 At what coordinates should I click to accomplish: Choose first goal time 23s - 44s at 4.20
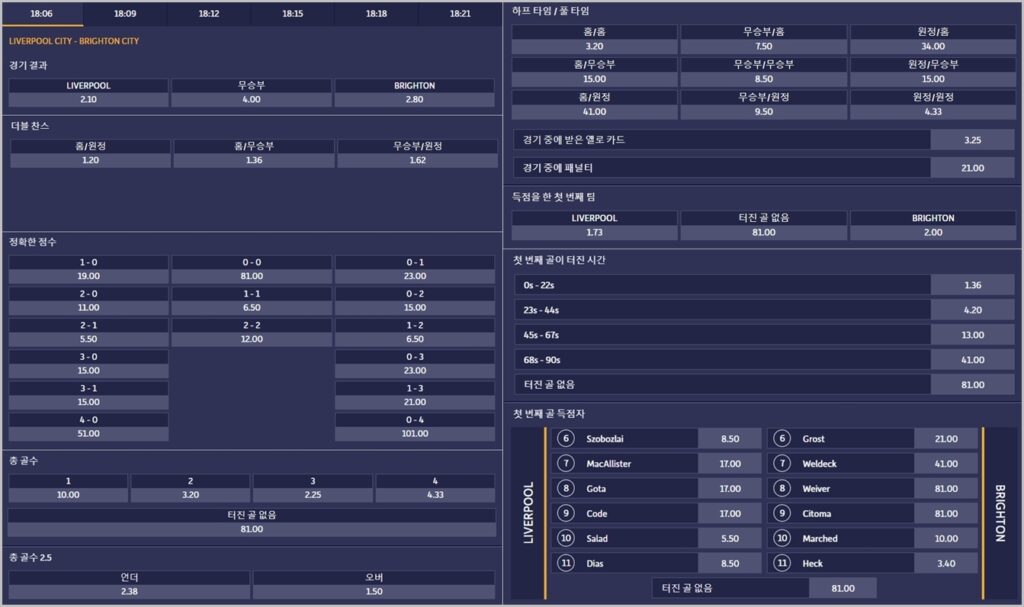[x=764, y=310]
